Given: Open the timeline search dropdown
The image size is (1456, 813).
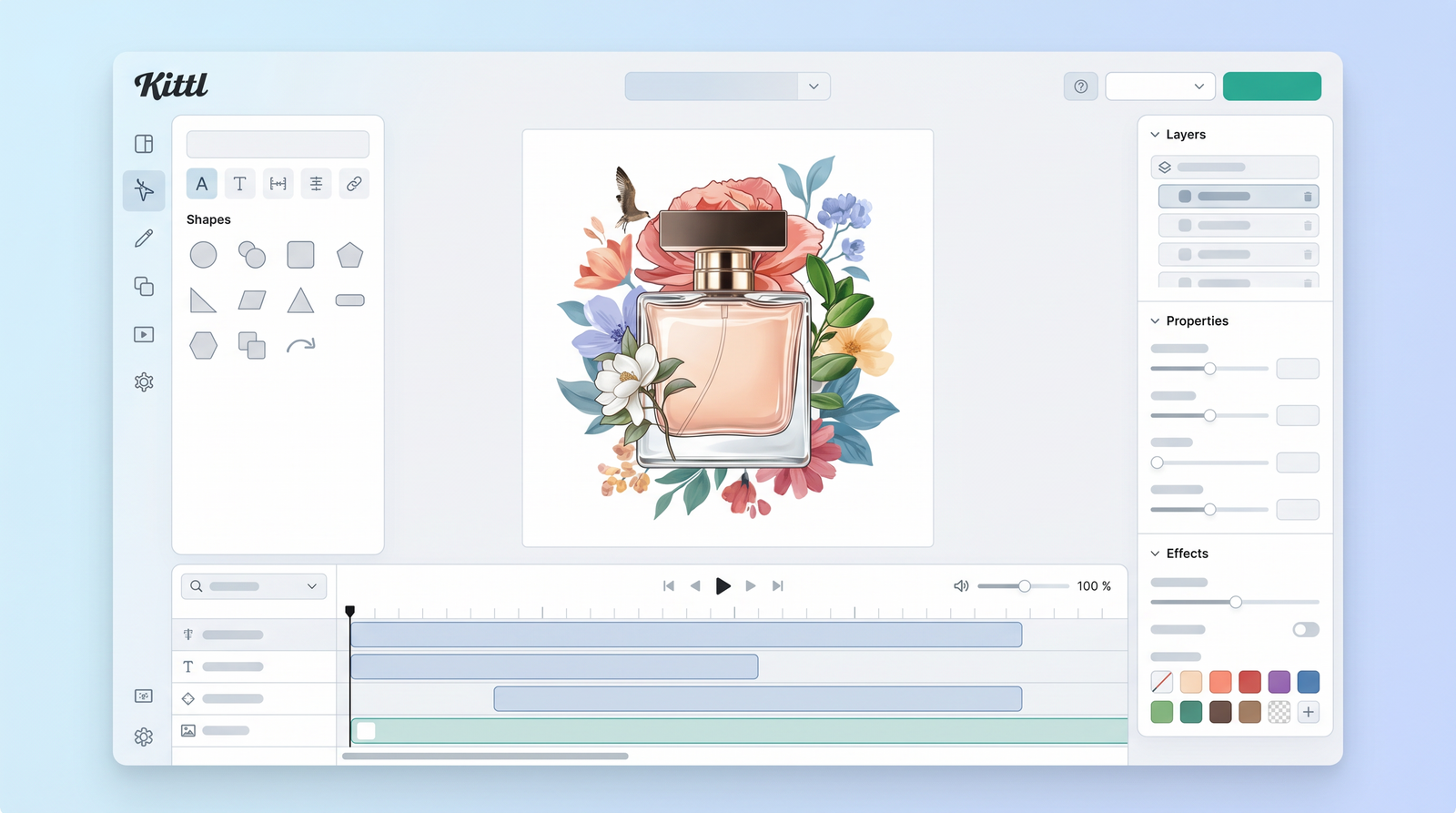Looking at the screenshot, I should pyautogui.click(x=254, y=586).
